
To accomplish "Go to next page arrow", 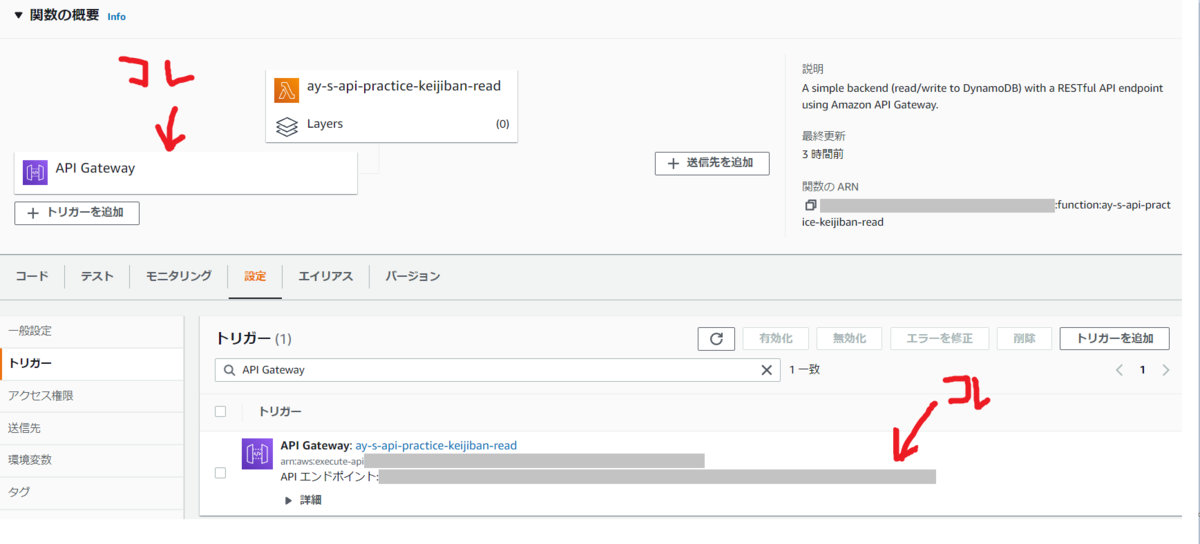I will coord(1166,370).
